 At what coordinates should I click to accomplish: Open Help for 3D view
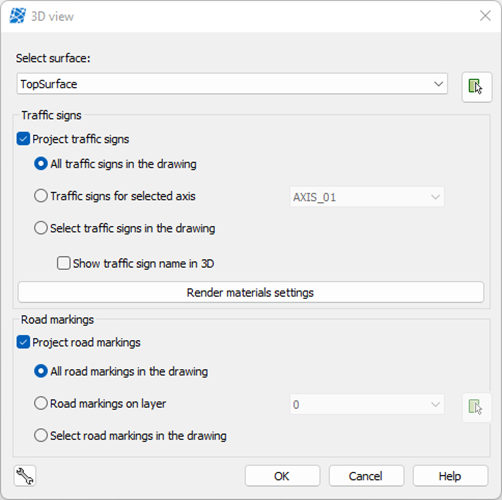coord(450,476)
